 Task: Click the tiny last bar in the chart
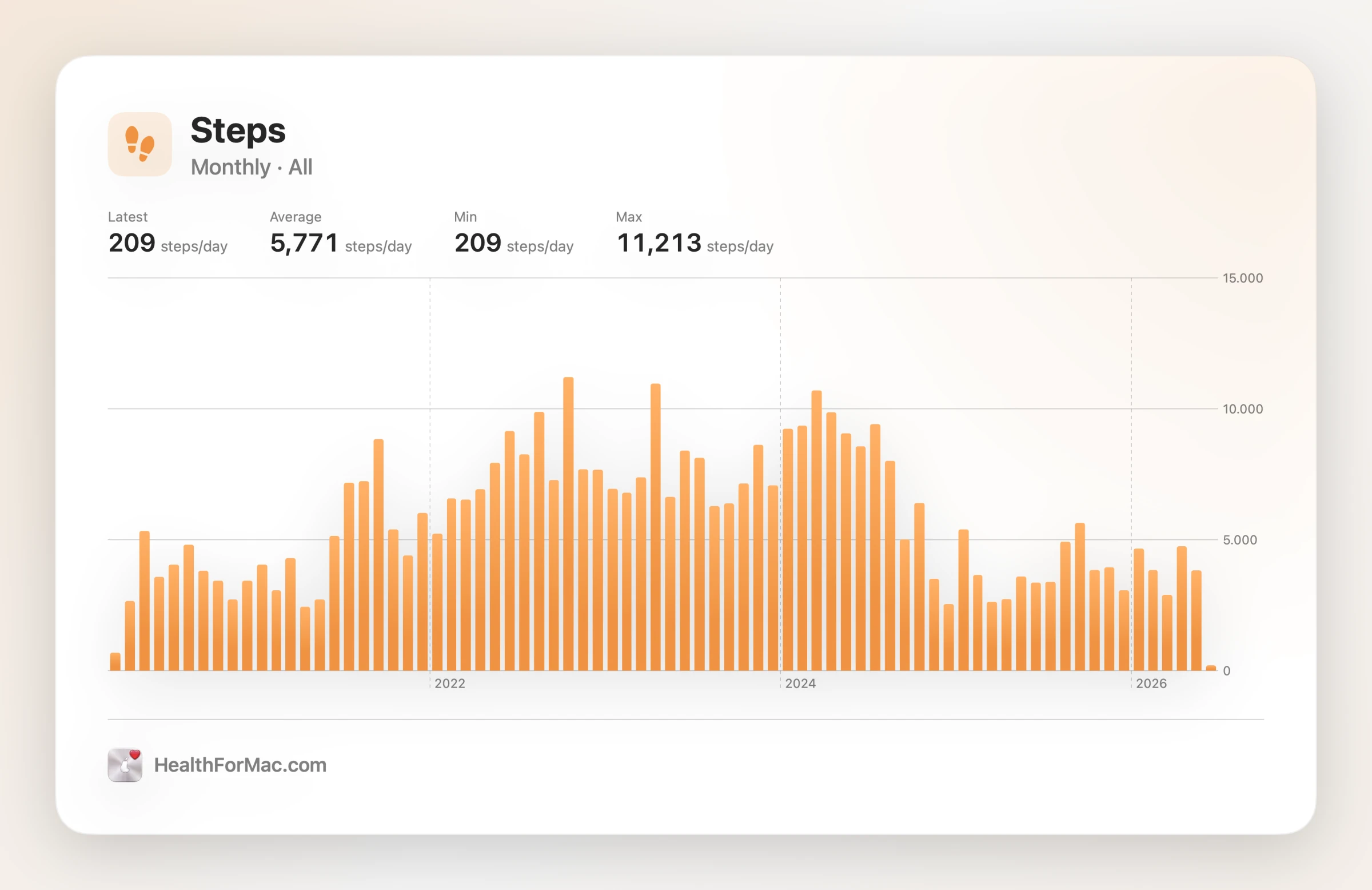tap(1211, 668)
